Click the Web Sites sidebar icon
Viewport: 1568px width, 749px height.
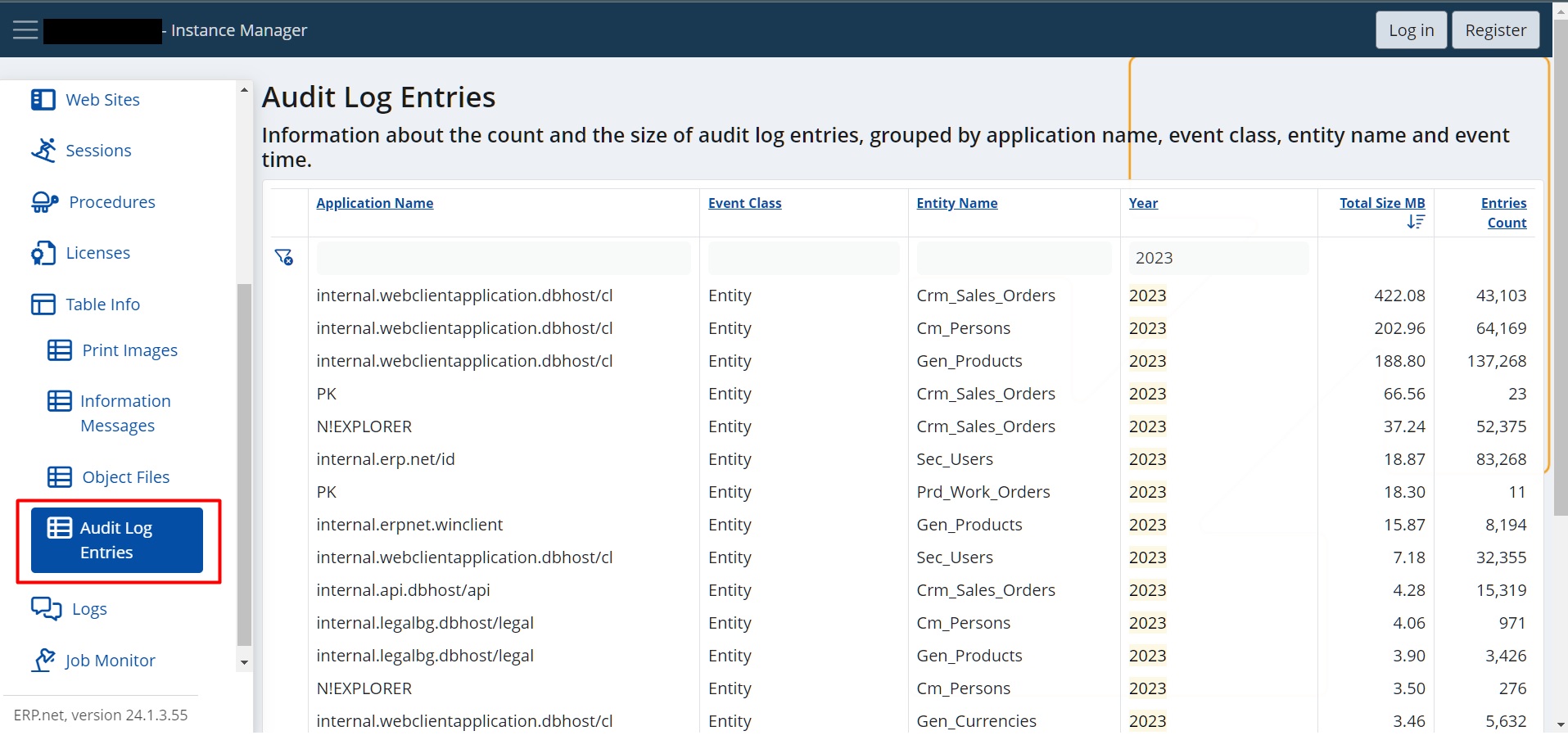[43, 100]
